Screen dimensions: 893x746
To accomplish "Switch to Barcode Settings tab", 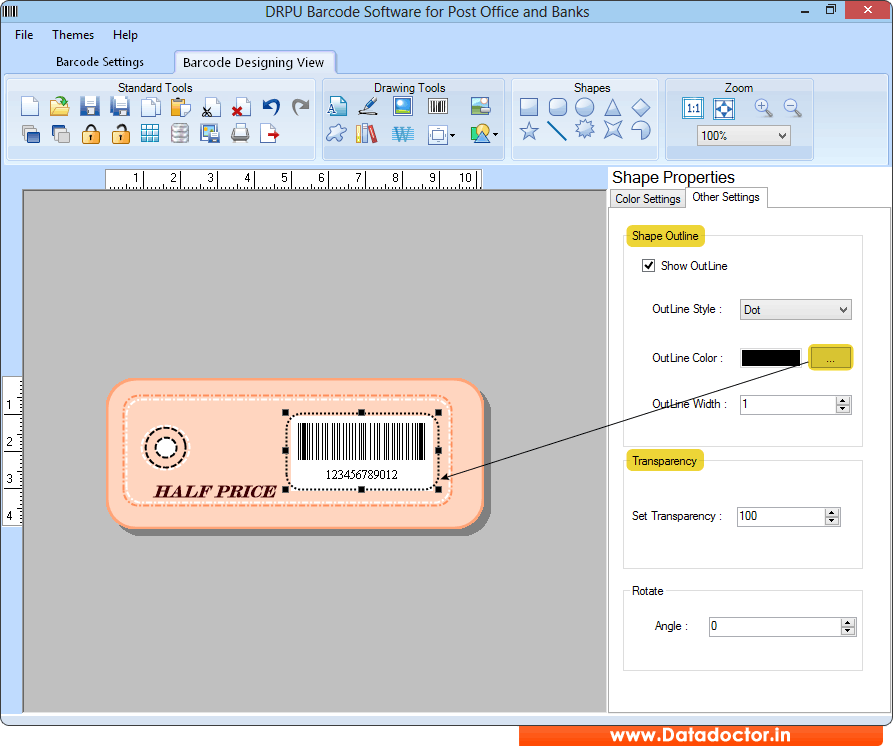I will click(x=100, y=62).
